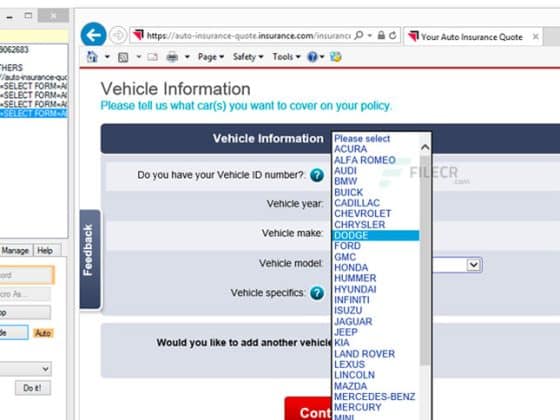
Task: Select JEEP in make list
Action: tap(346, 332)
